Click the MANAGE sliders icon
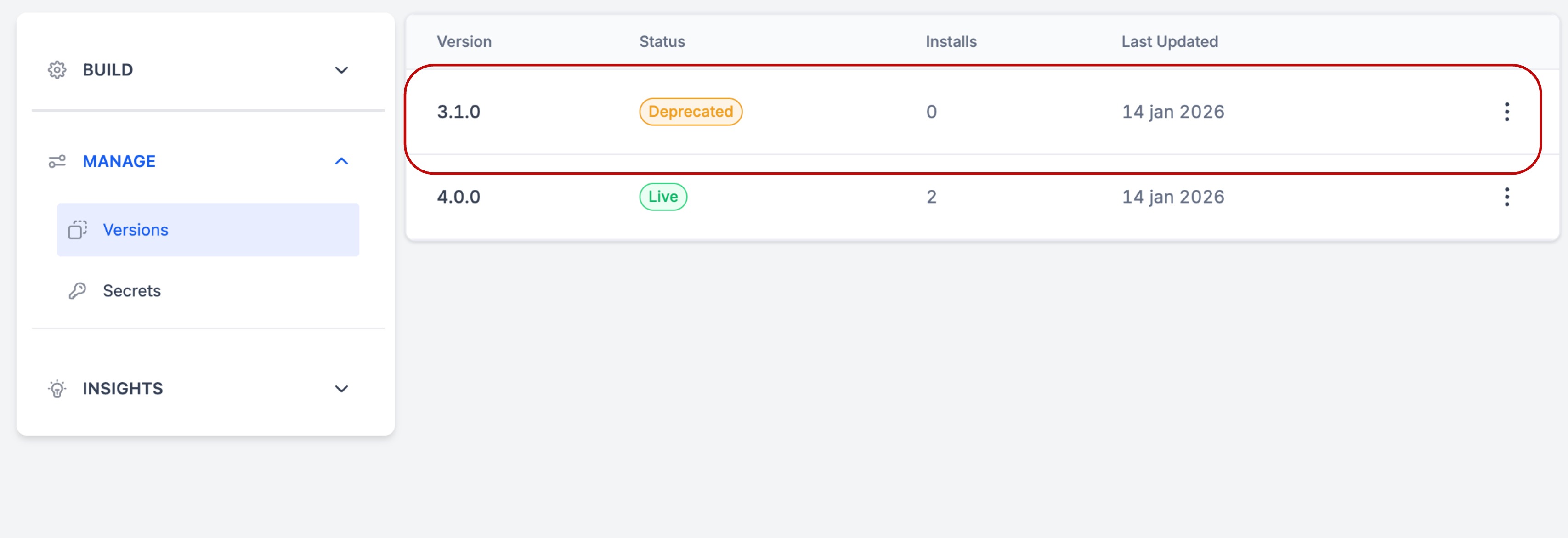The height and width of the screenshot is (538, 1568). [57, 161]
